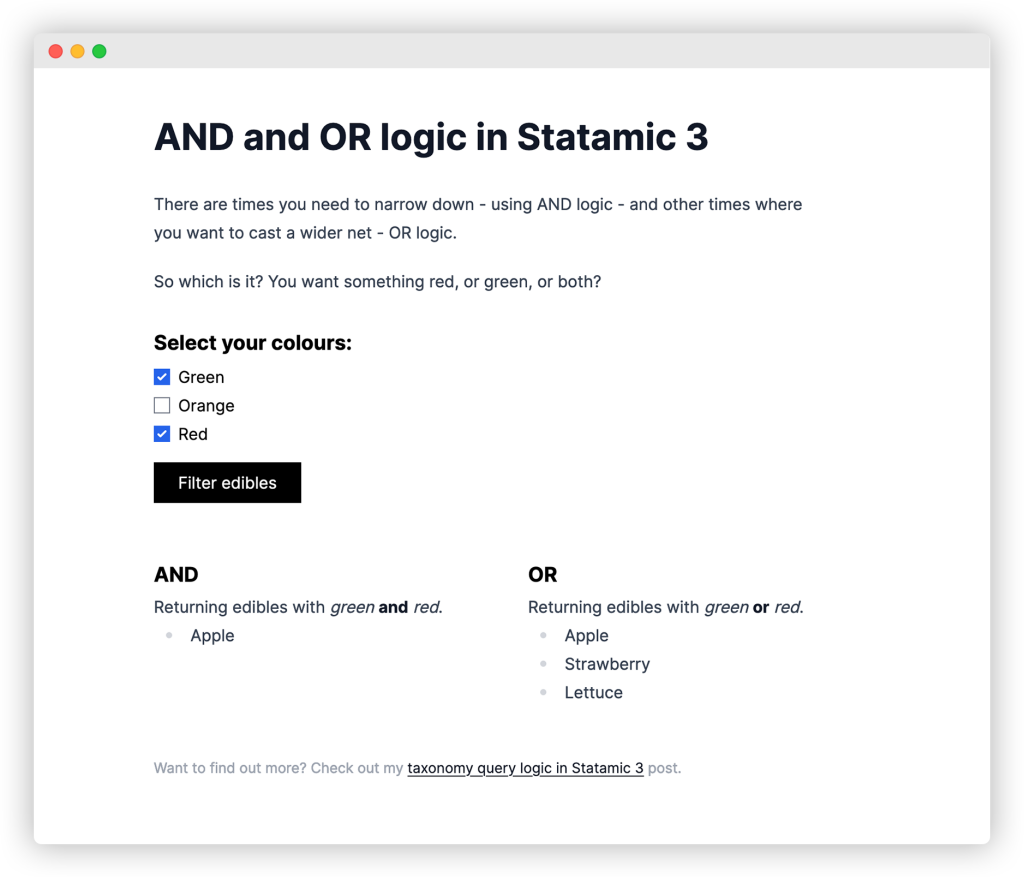Click the AND results heading
Viewport: 1024px width, 877px height.
(176, 575)
